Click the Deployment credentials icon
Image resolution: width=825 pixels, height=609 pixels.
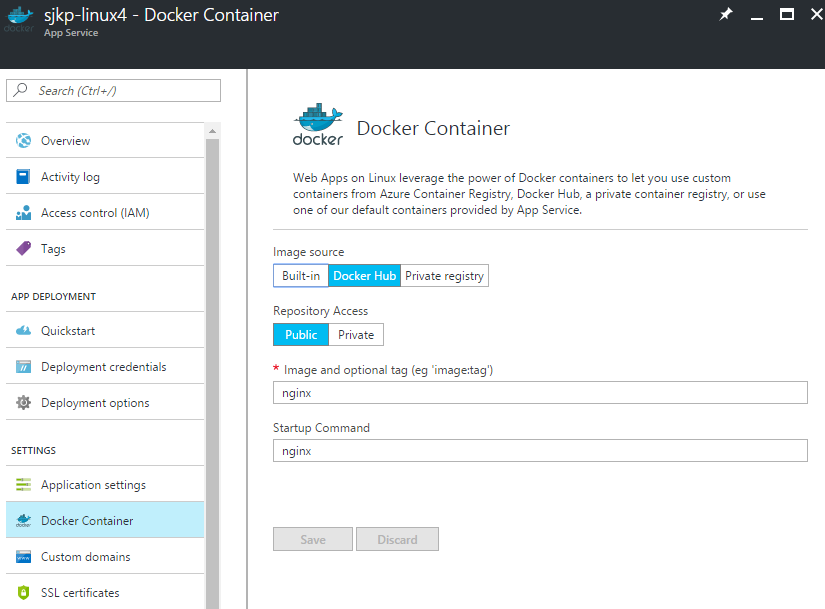click(23, 366)
